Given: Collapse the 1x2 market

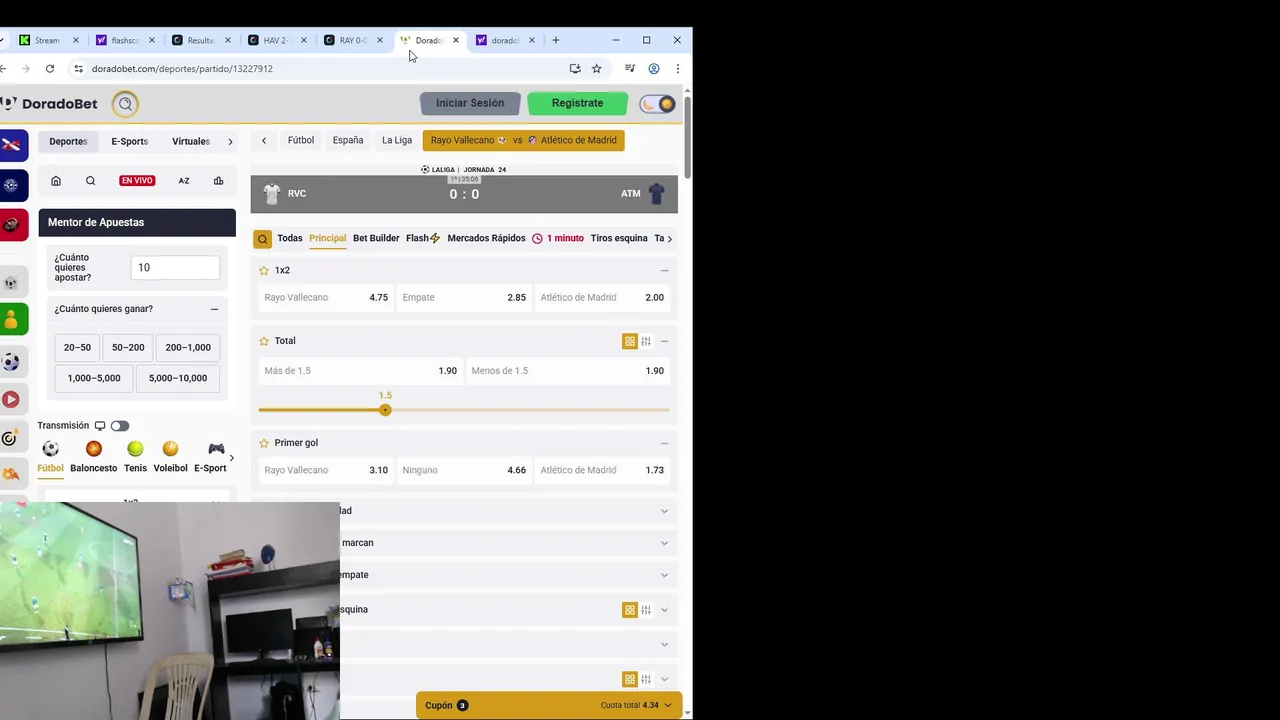Looking at the screenshot, I should (x=664, y=270).
